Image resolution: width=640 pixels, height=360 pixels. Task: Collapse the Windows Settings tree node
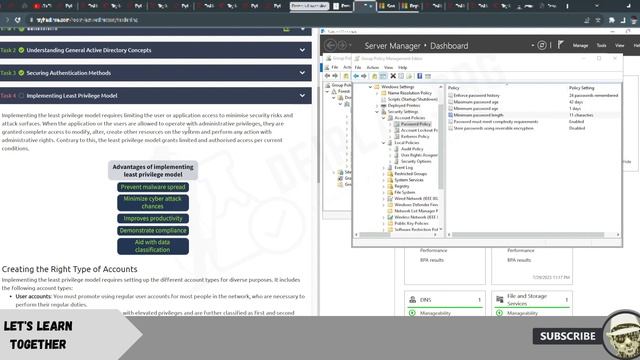[370, 87]
